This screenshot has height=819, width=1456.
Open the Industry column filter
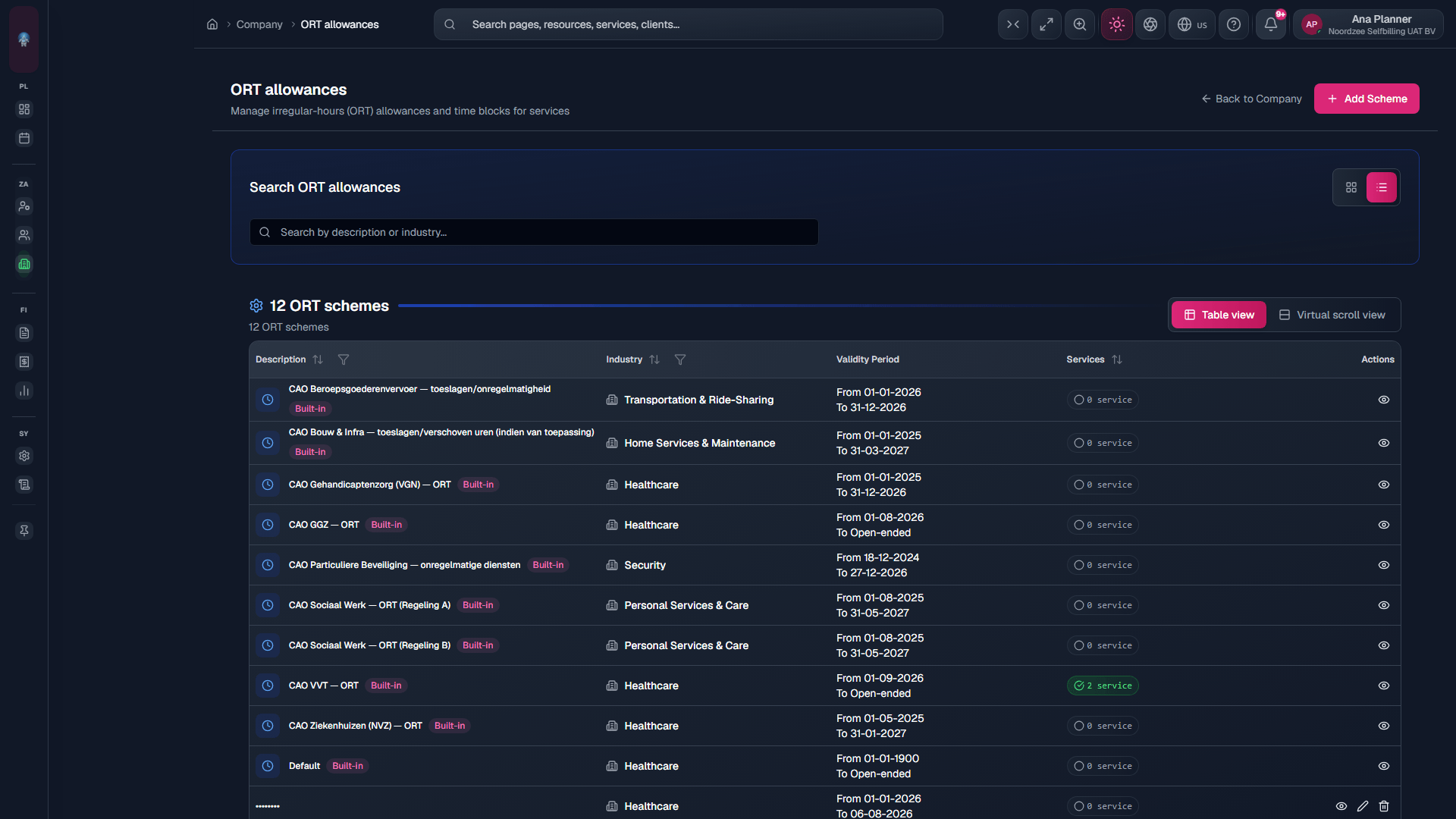(x=680, y=359)
